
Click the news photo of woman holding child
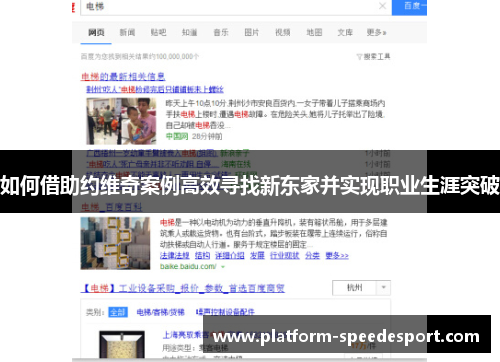tap(121, 121)
